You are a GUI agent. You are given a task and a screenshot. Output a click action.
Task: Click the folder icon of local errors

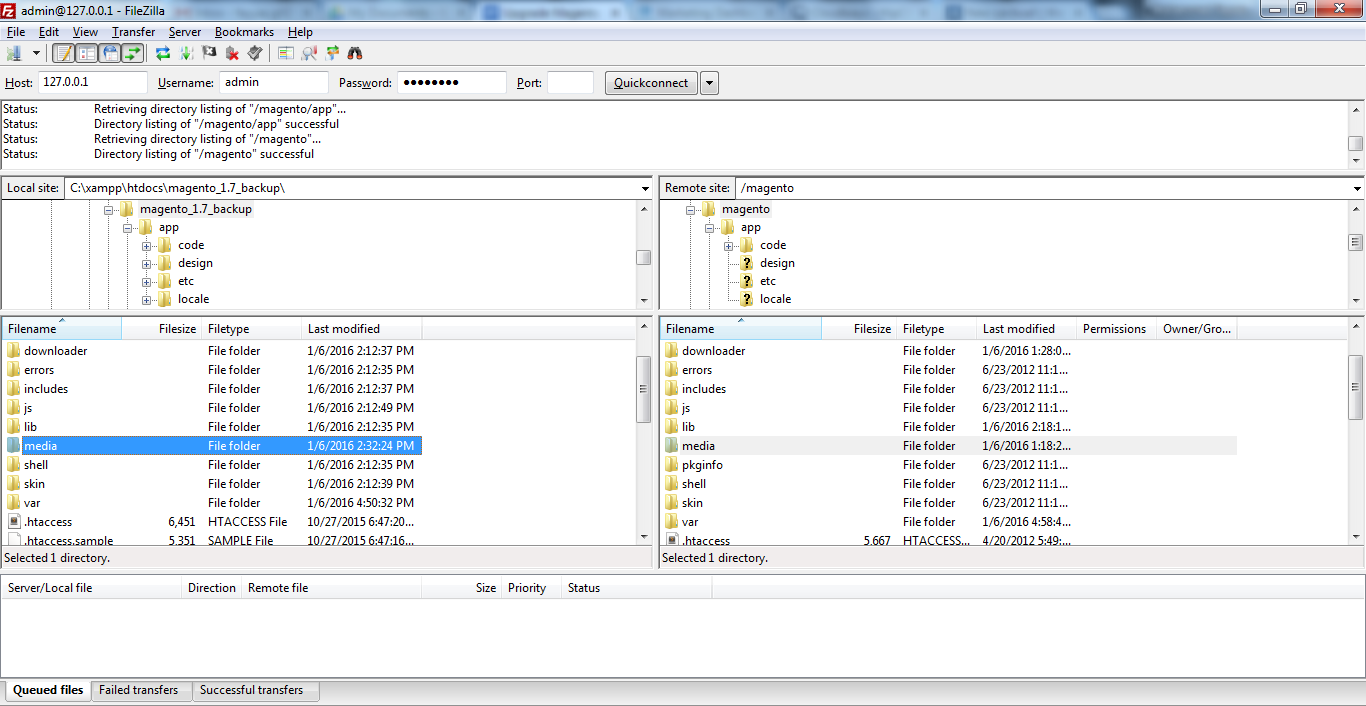pyautogui.click(x=13, y=370)
